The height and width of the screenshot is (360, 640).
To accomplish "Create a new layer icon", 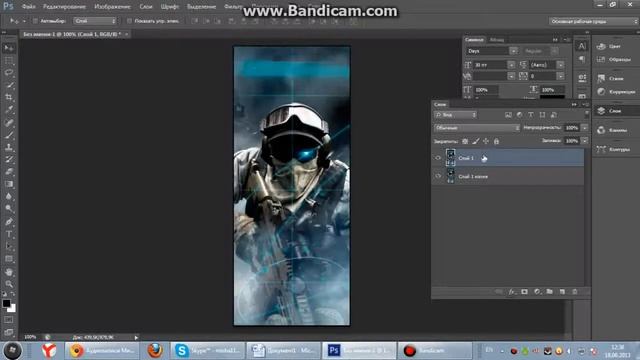I will click(x=562, y=292).
